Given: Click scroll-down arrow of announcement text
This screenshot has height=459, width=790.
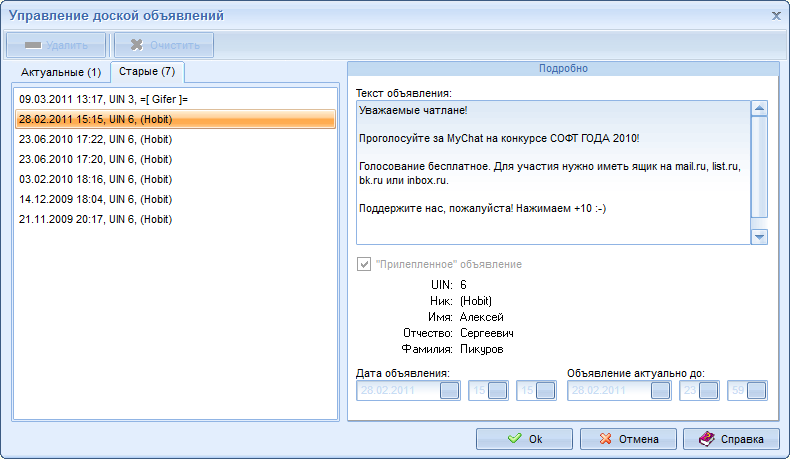Looking at the screenshot, I should point(759,237).
